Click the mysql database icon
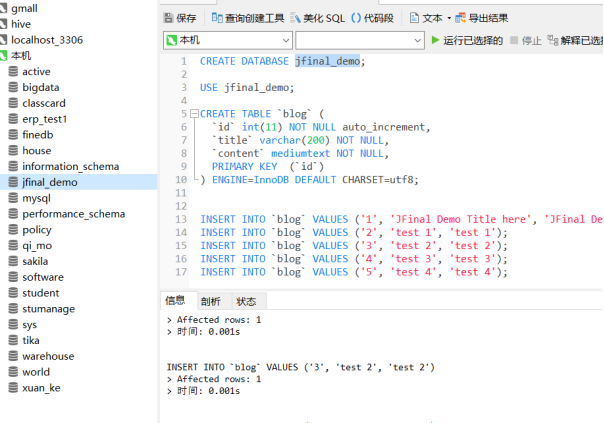 pos(13,198)
